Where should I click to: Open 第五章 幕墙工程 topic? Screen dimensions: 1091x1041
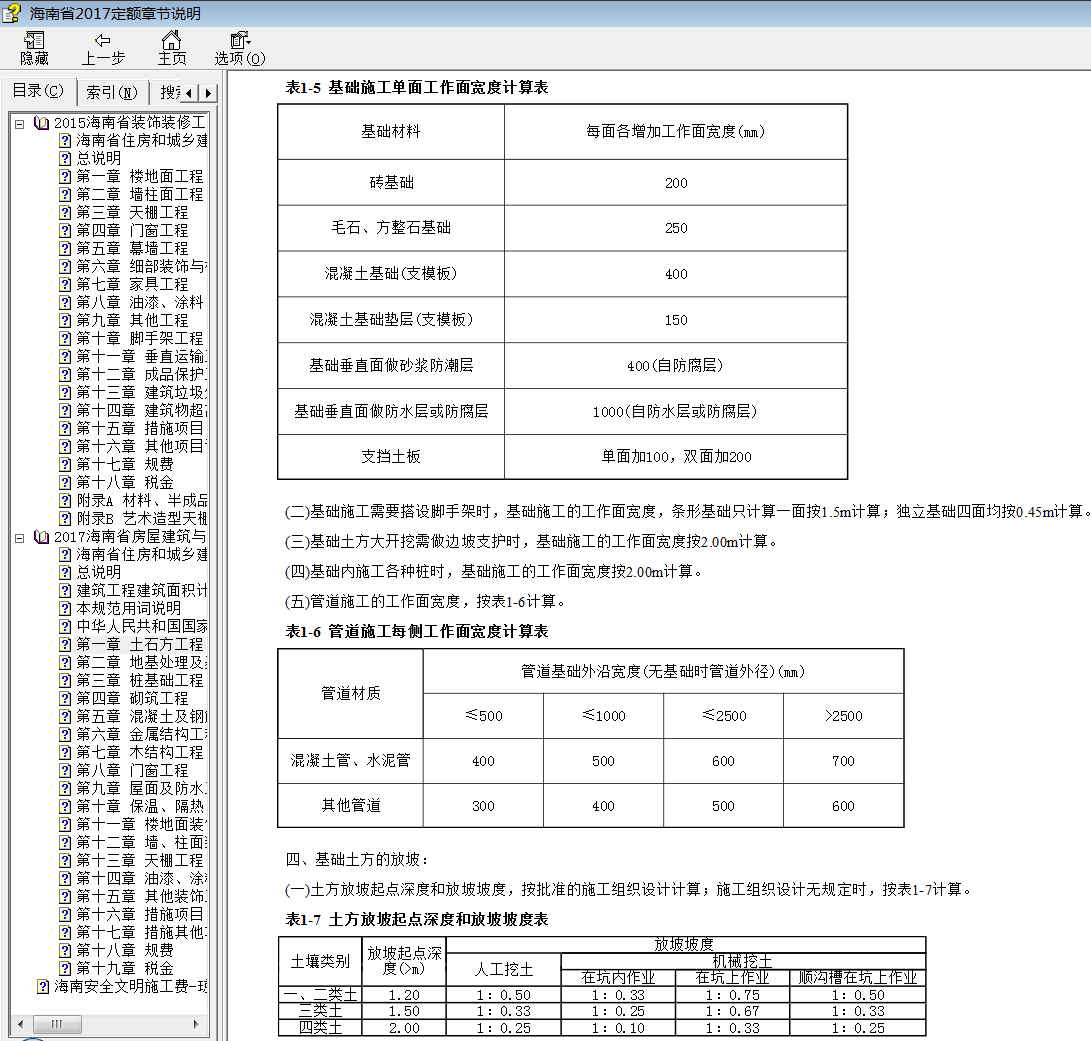click(132, 249)
